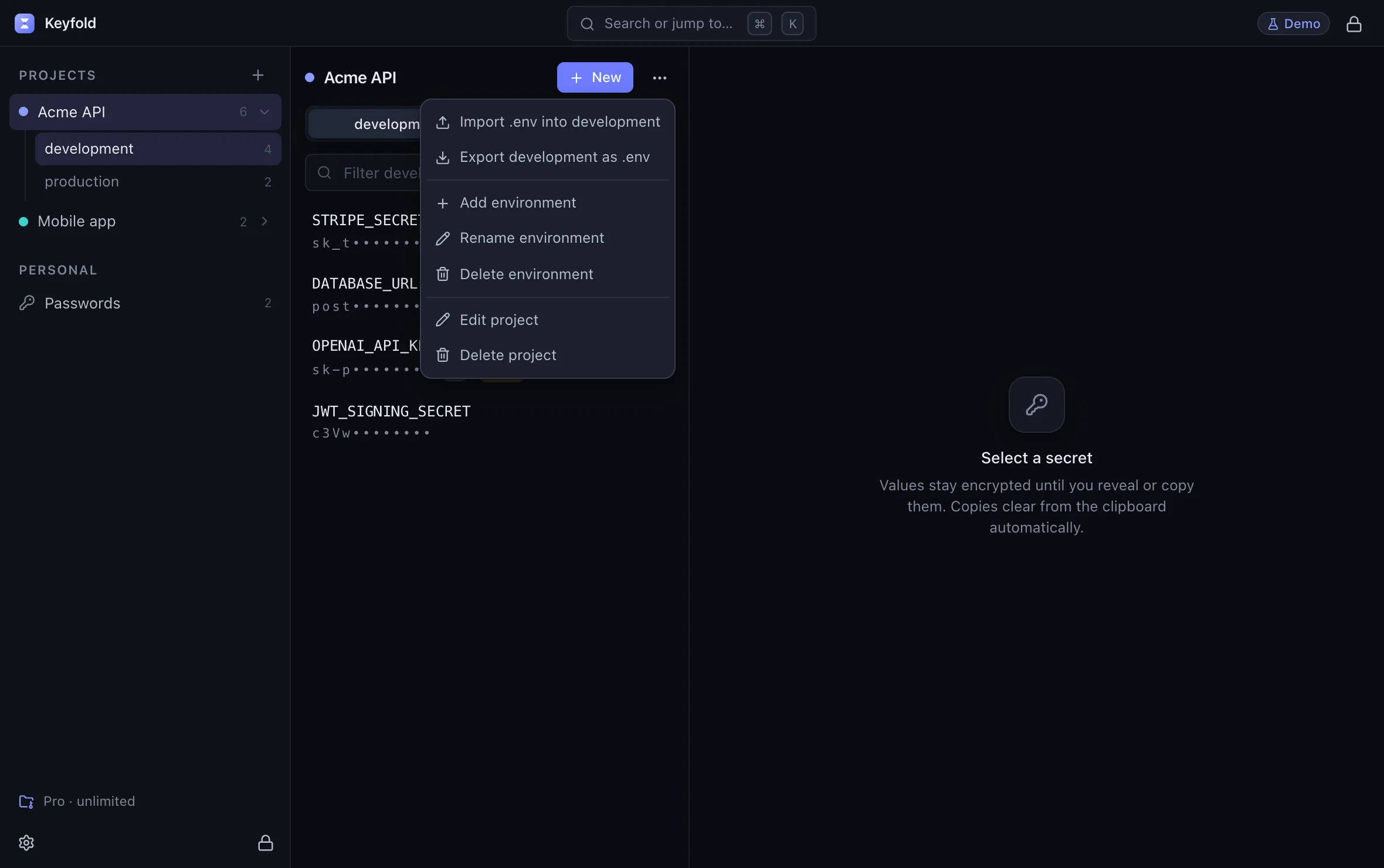Image resolution: width=1384 pixels, height=868 pixels.
Task: Click the teal color dot beside Mobile app
Action: coord(23,221)
